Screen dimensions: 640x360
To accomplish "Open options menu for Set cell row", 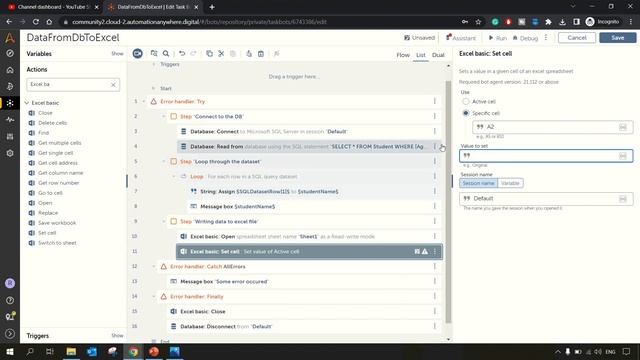I will click(x=435, y=251).
